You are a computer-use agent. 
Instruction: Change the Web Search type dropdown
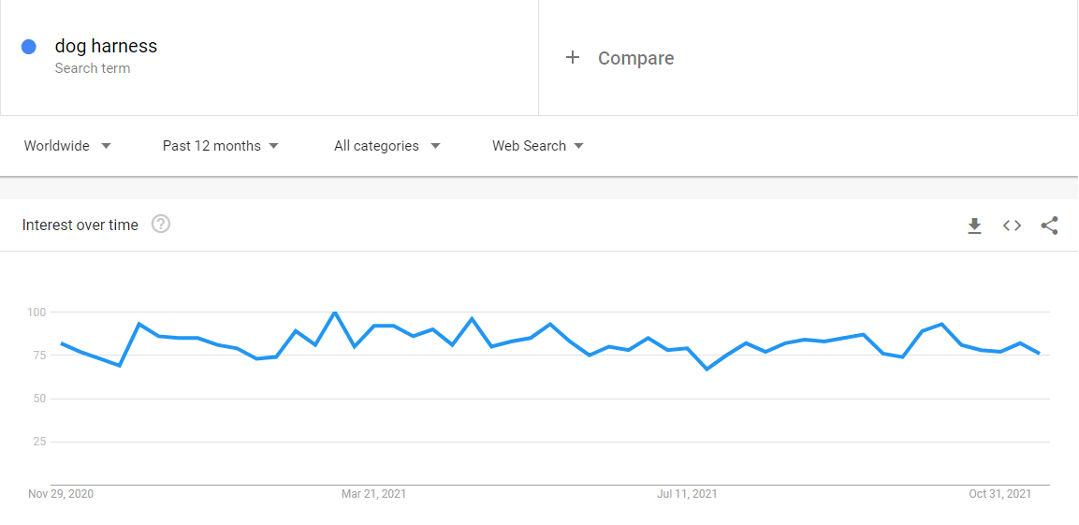[537, 146]
